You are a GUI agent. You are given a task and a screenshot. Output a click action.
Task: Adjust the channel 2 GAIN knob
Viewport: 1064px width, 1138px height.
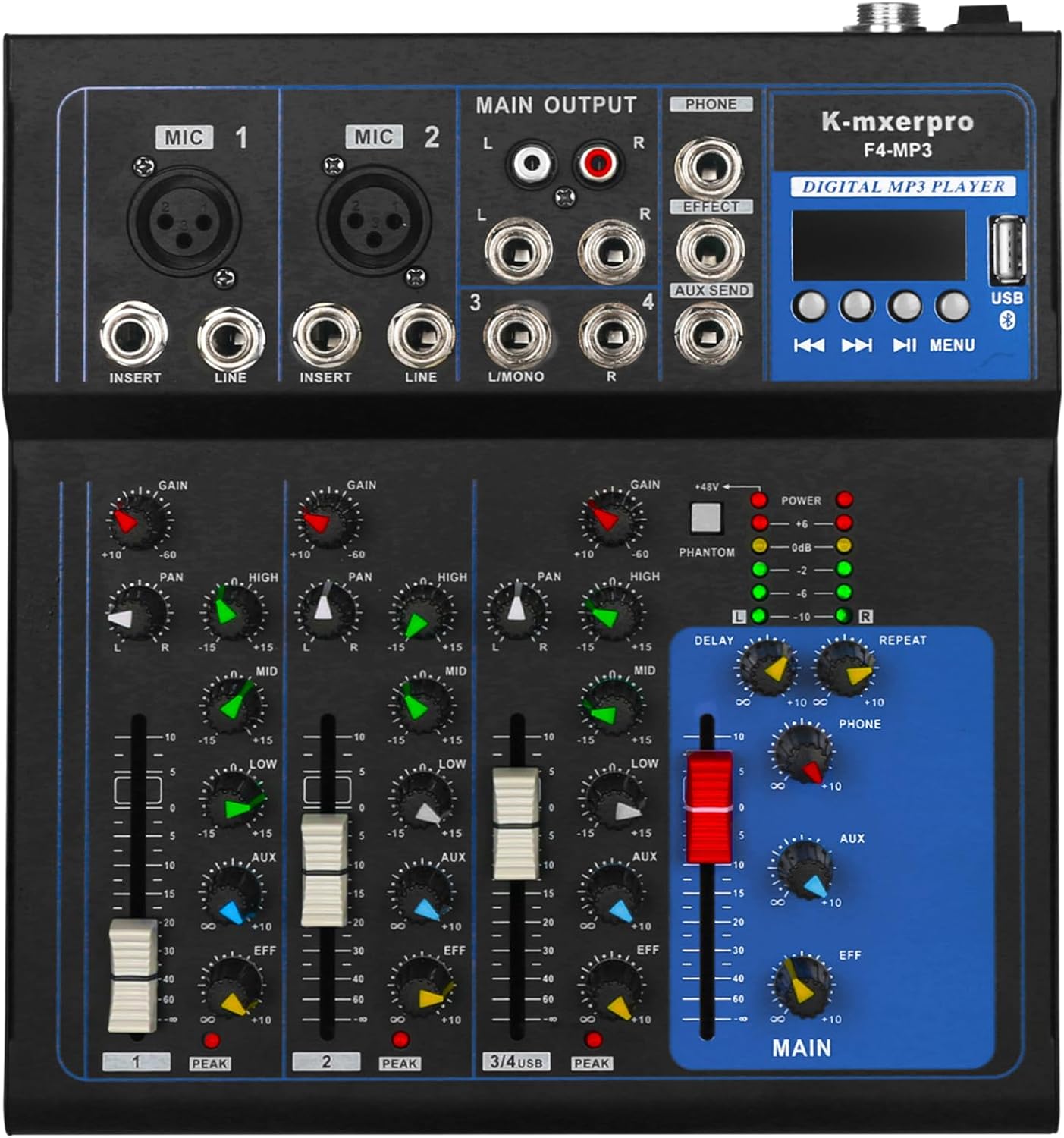click(x=329, y=520)
